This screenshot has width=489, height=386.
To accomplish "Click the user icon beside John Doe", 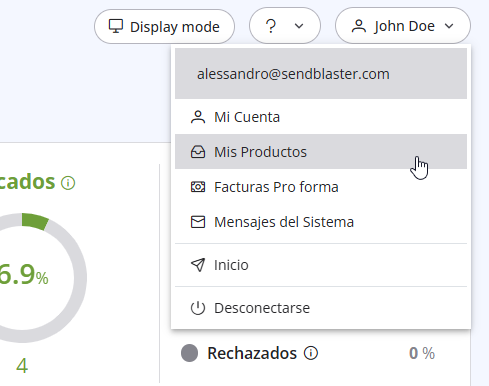I will (359, 26).
